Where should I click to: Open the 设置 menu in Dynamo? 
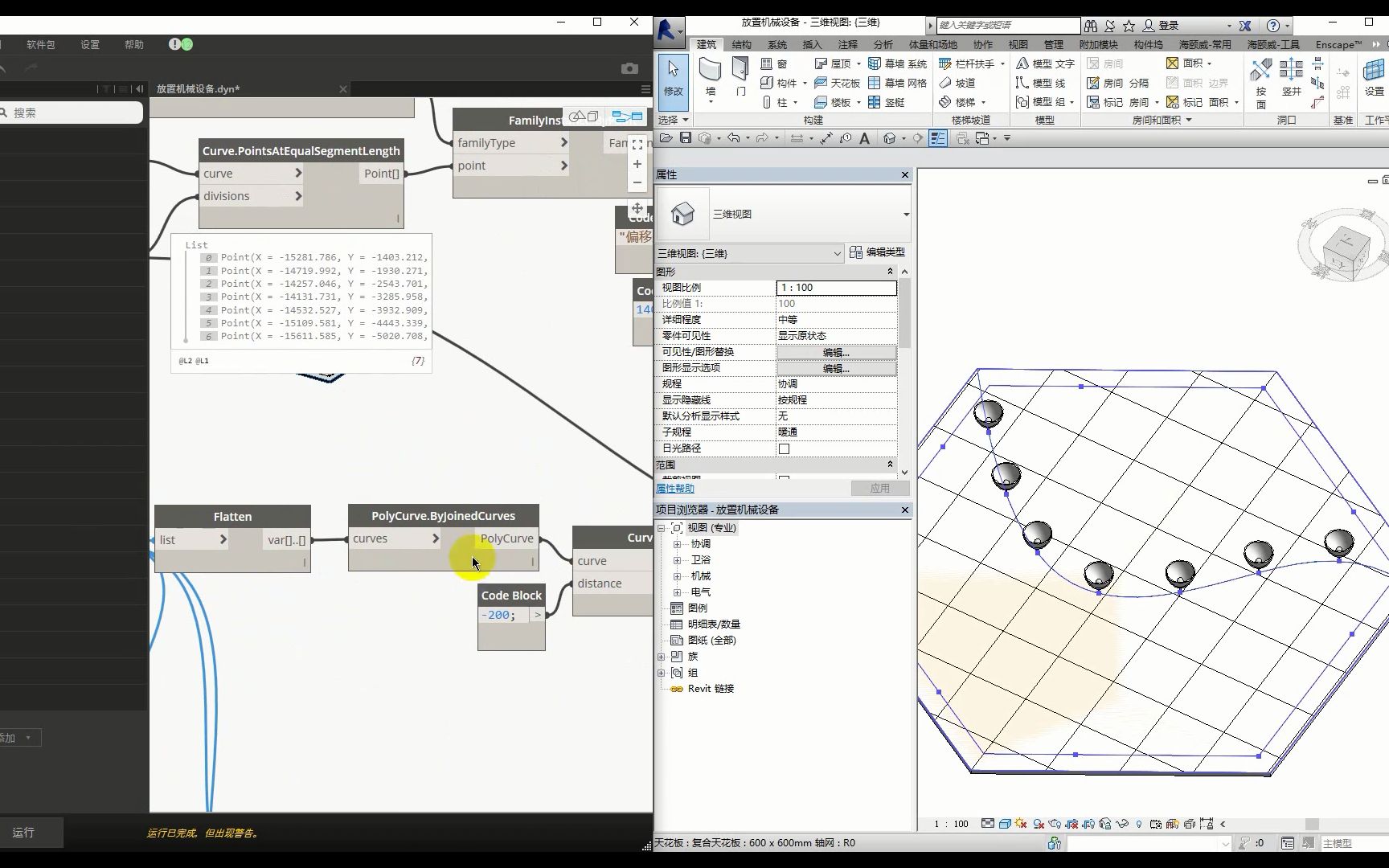coord(89,44)
